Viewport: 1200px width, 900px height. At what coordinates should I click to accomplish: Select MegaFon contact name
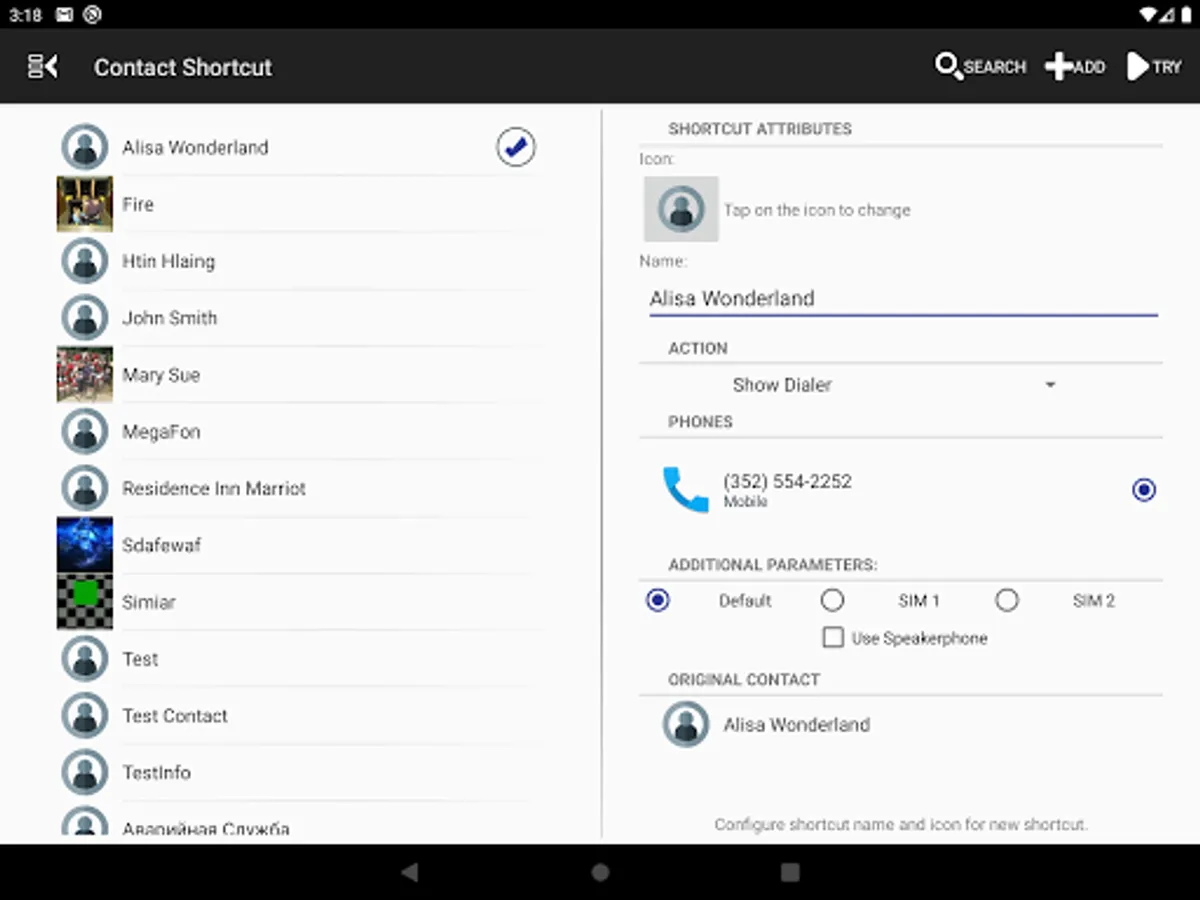coord(161,432)
